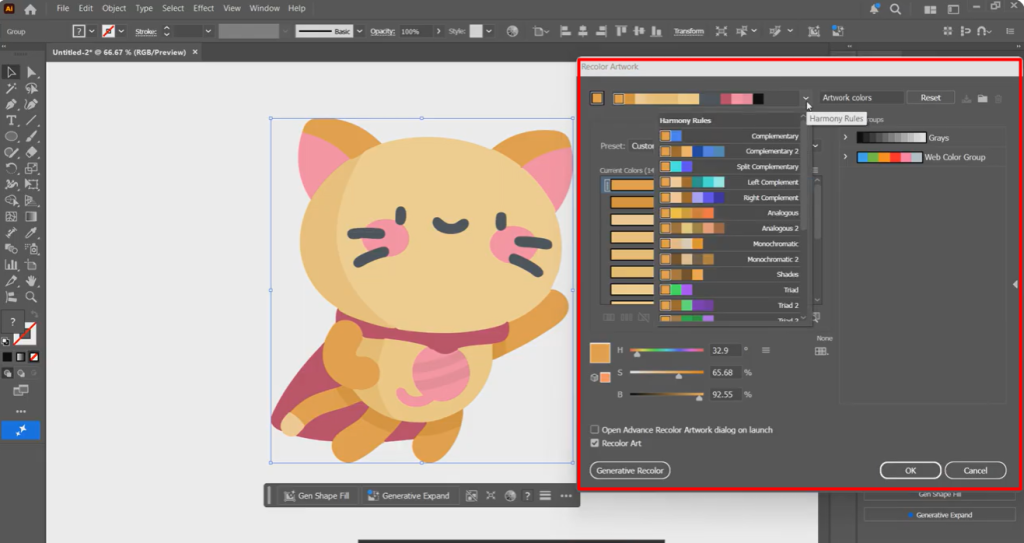The width and height of the screenshot is (1024, 543).
Task: Click the Artwork colors name field
Action: click(861, 98)
